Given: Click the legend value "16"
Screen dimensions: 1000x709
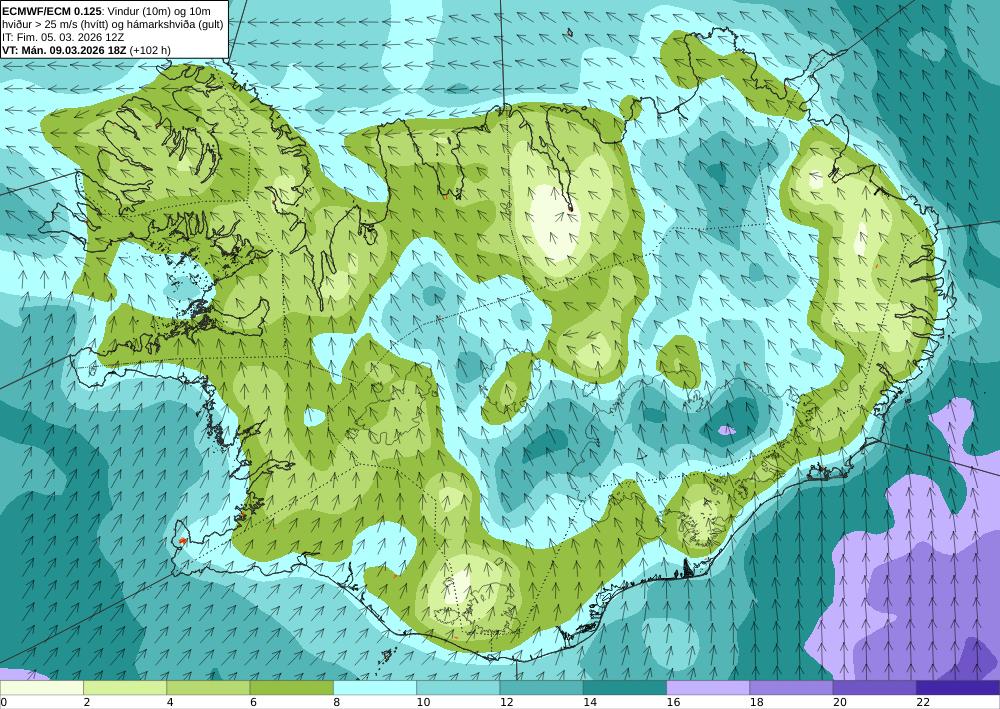Looking at the screenshot, I should (673, 703).
